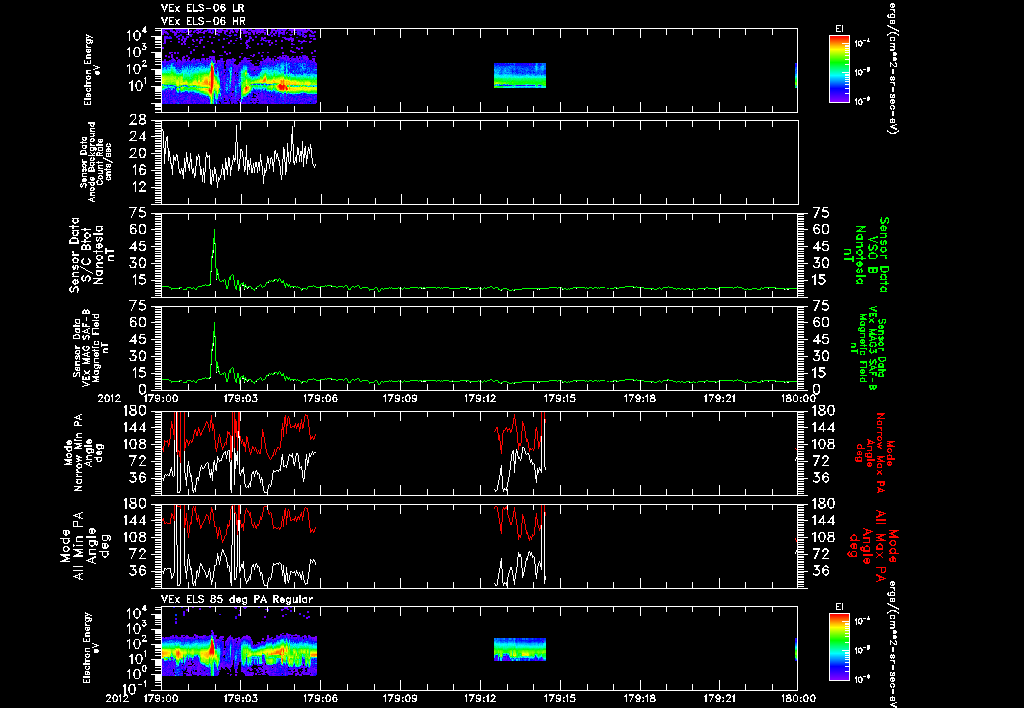The width and height of the screenshot is (1024, 708).
Task: Click "179:21" on the time axis under the 85 deg PA spectrogram
Action: 720,698
